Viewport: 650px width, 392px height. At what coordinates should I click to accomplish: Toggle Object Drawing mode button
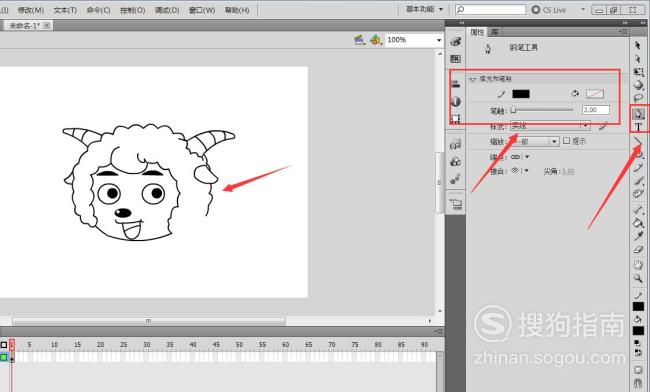[638, 369]
